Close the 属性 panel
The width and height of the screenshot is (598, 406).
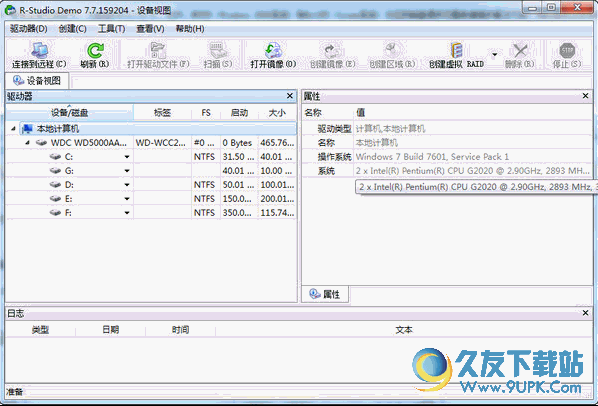pyautogui.click(x=585, y=96)
